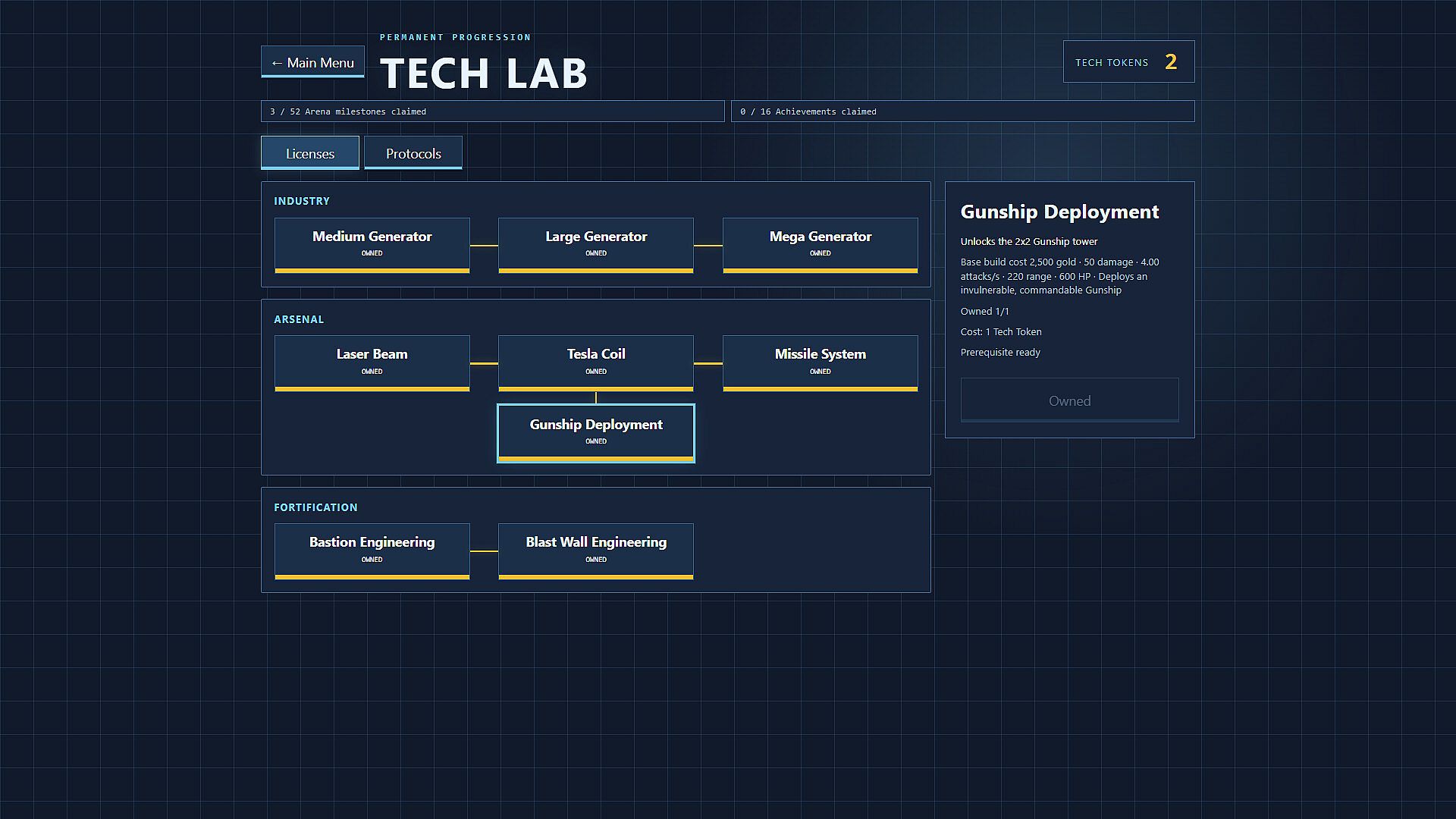Select the Medium Generator license
The image size is (1456, 819).
pos(372,245)
